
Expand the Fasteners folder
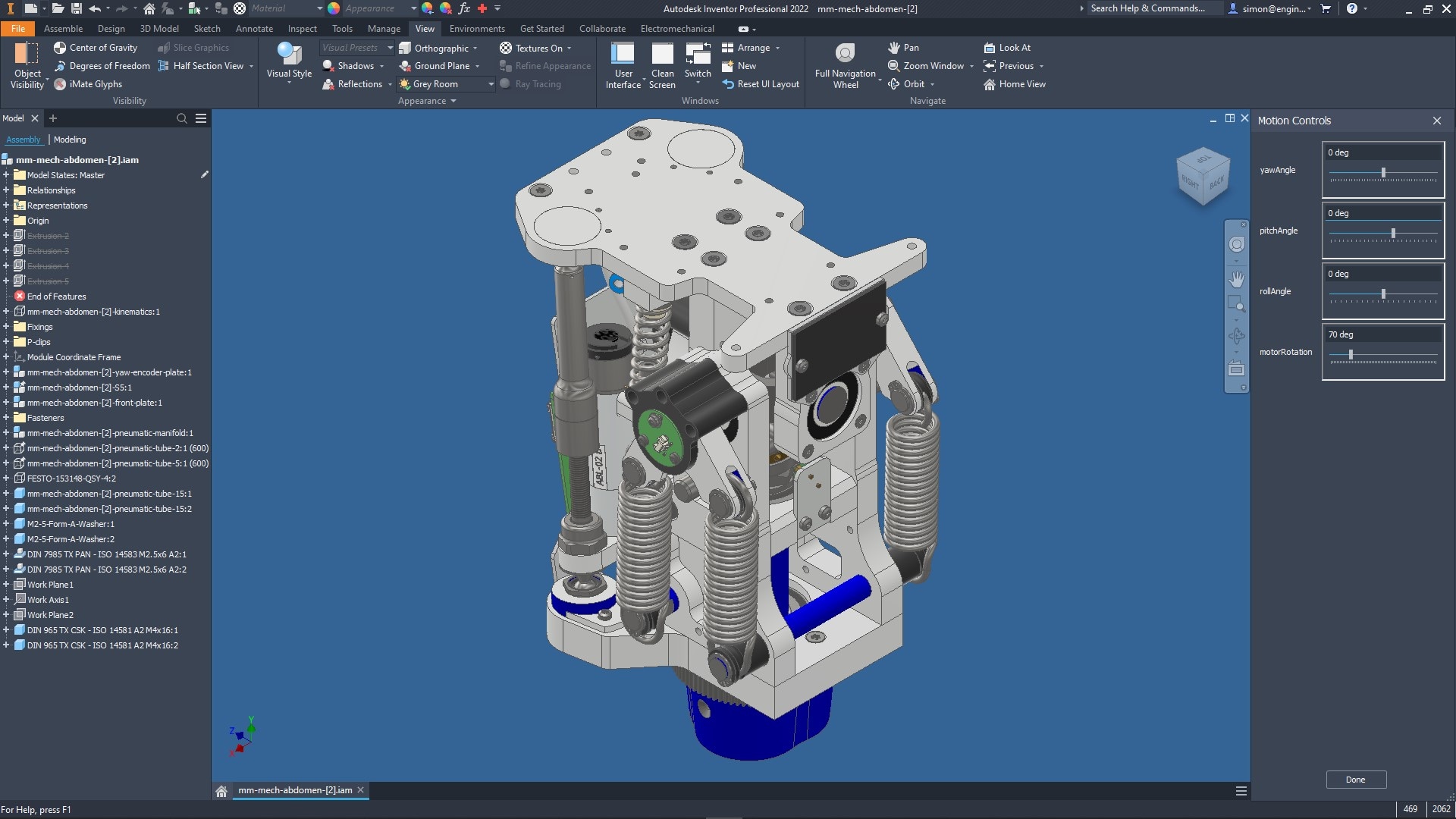click(6, 418)
